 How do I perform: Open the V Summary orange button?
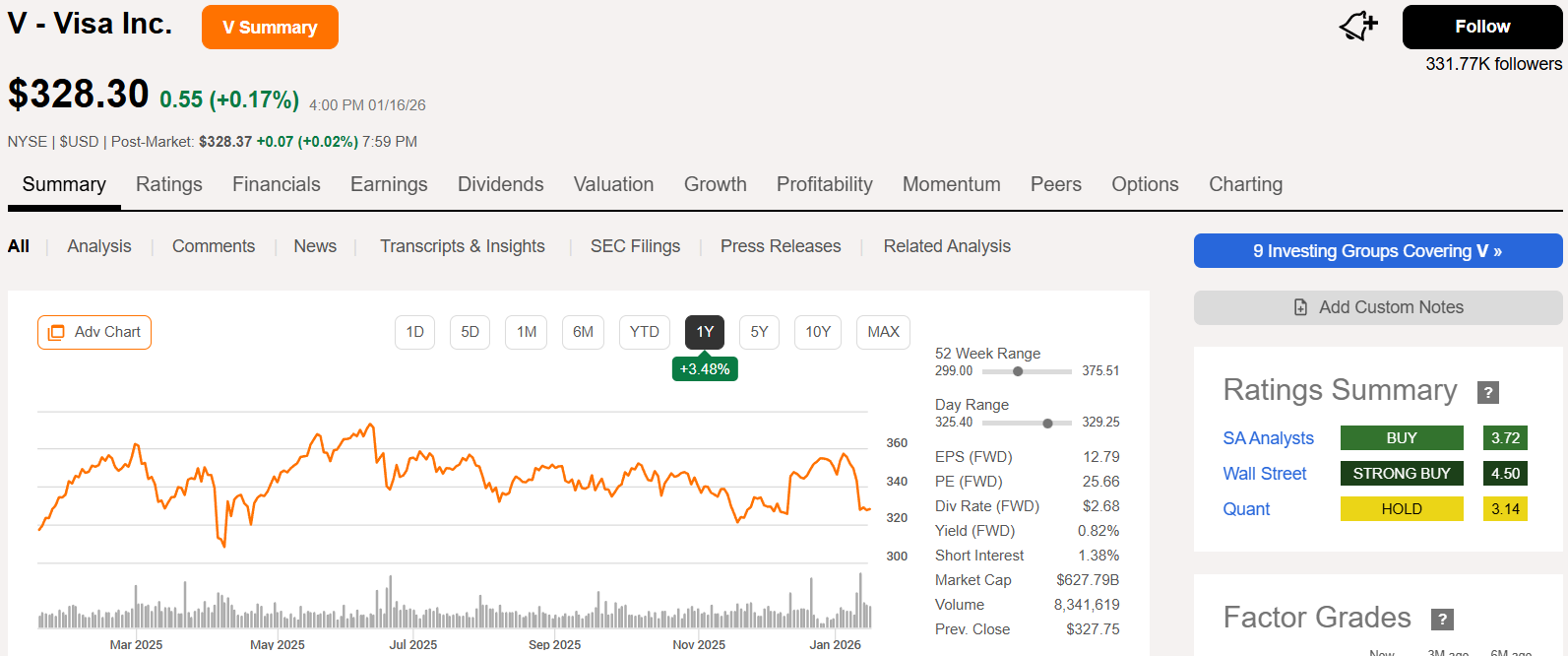[270, 27]
